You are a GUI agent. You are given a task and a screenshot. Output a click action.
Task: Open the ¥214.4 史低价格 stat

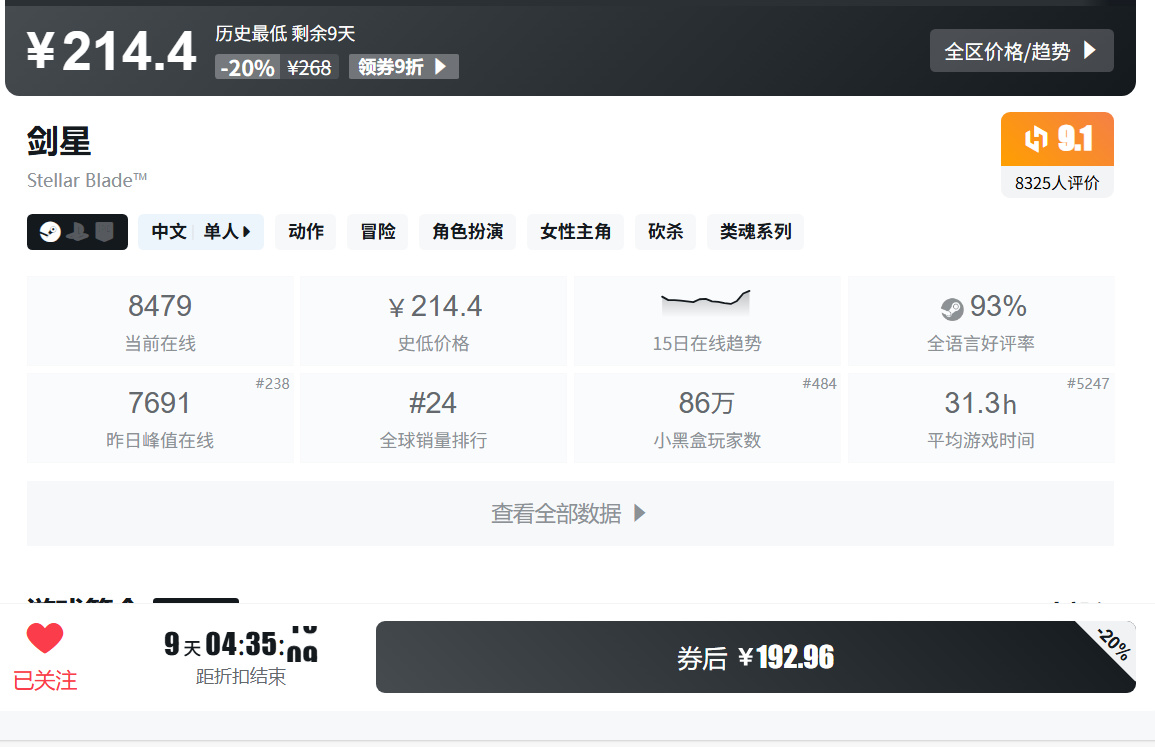(x=434, y=321)
